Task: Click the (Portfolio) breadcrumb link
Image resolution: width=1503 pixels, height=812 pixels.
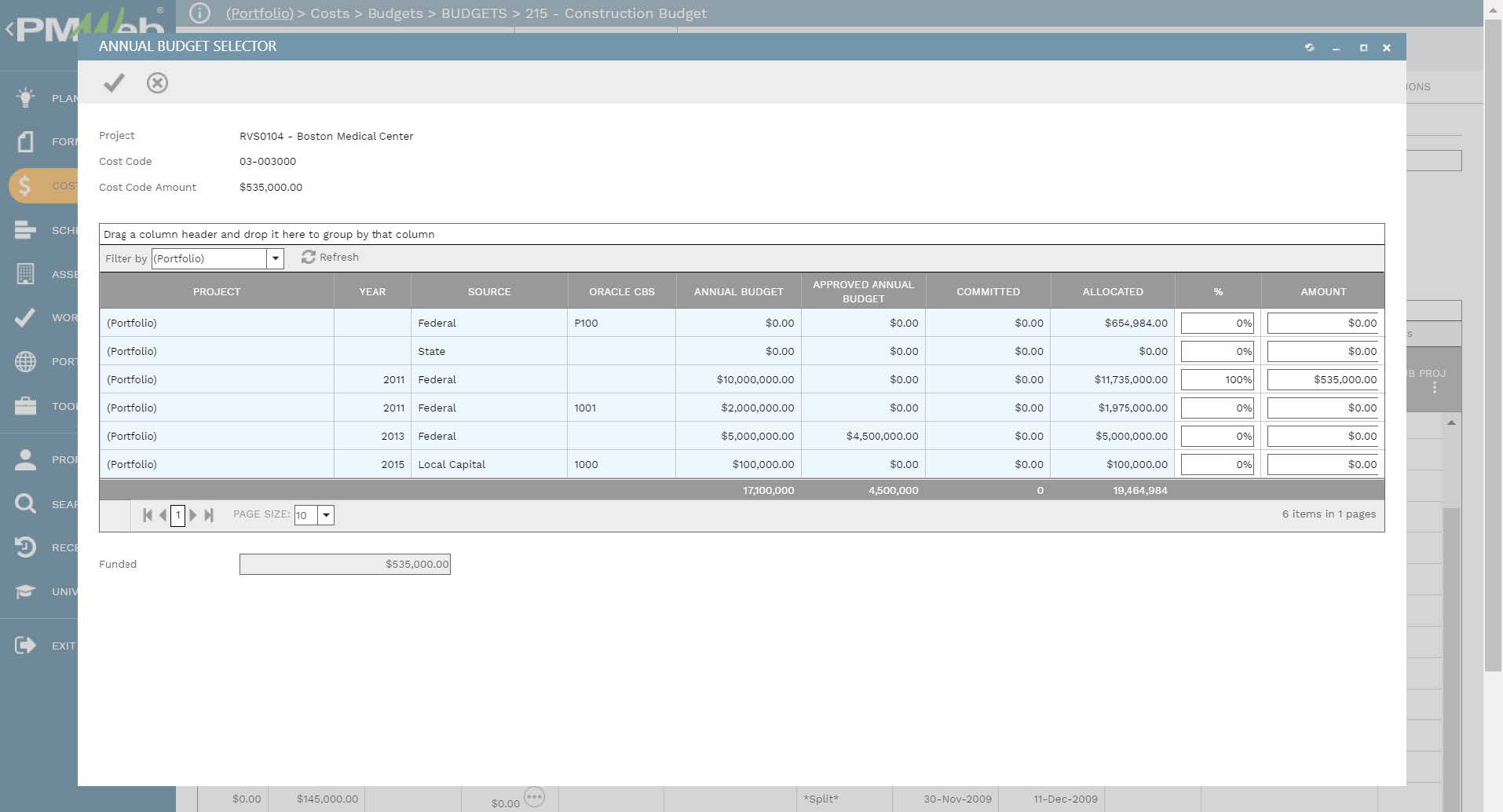Action: pyautogui.click(x=260, y=13)
